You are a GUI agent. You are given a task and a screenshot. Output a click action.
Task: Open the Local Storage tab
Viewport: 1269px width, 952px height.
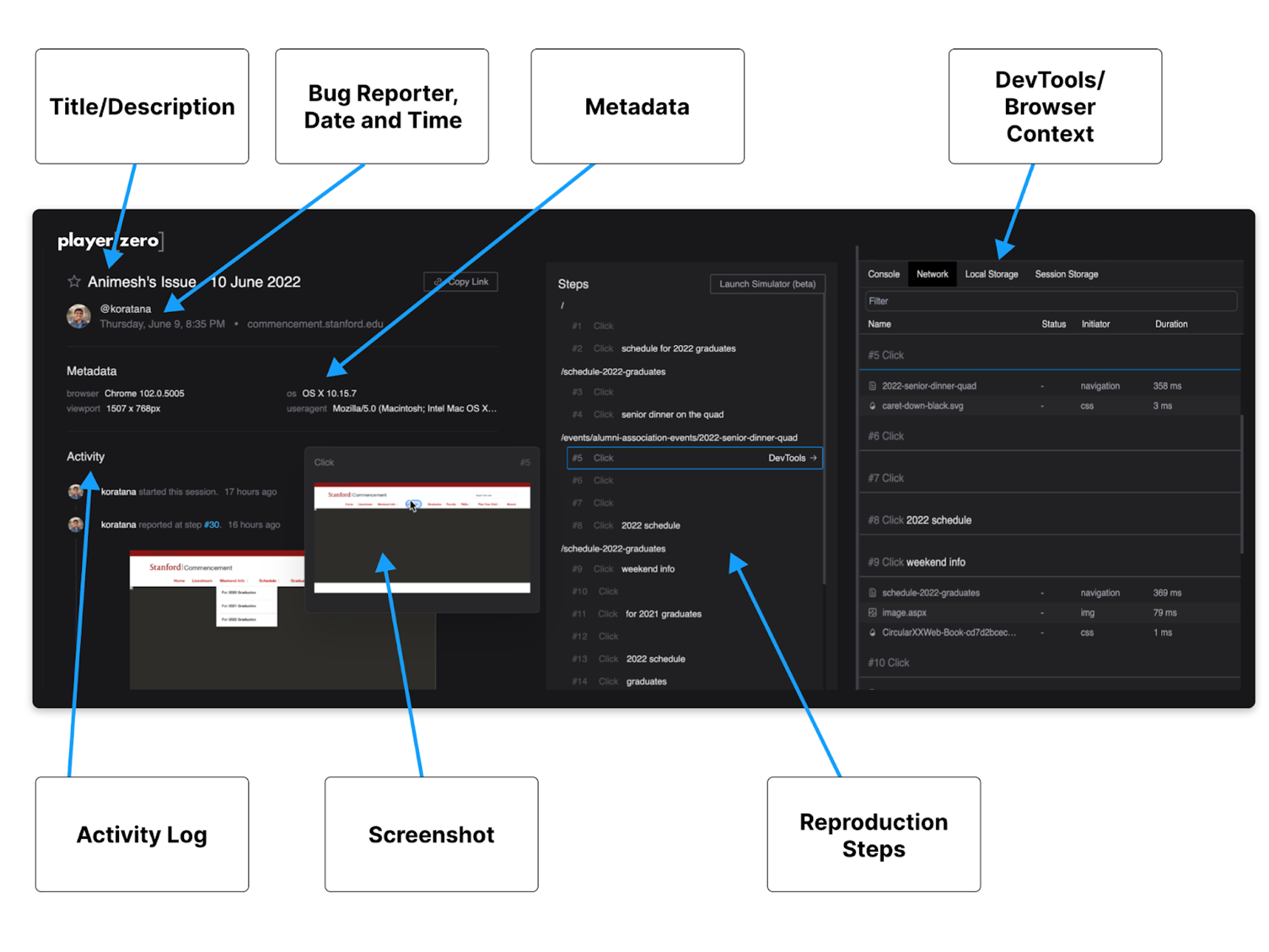point(991,274)
